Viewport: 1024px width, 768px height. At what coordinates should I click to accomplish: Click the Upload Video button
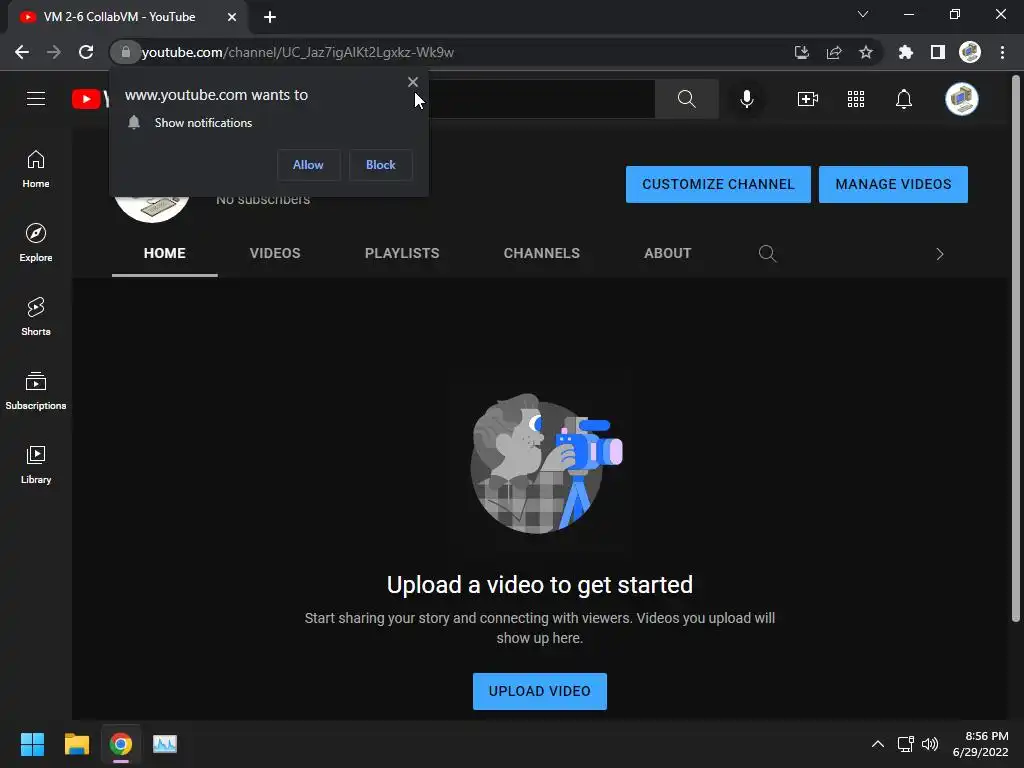[539, 691]
